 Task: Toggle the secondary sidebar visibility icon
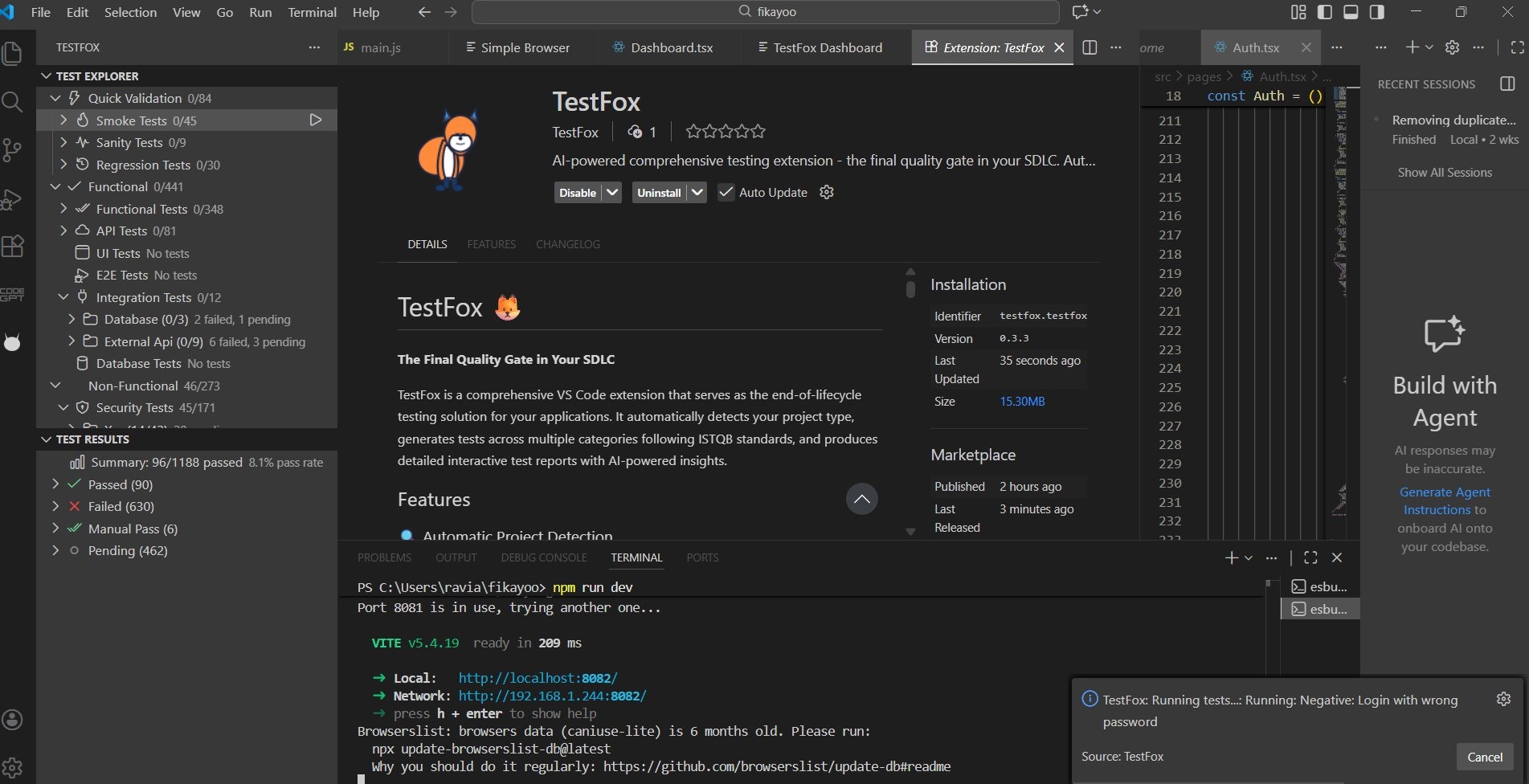pos(1377,11)
